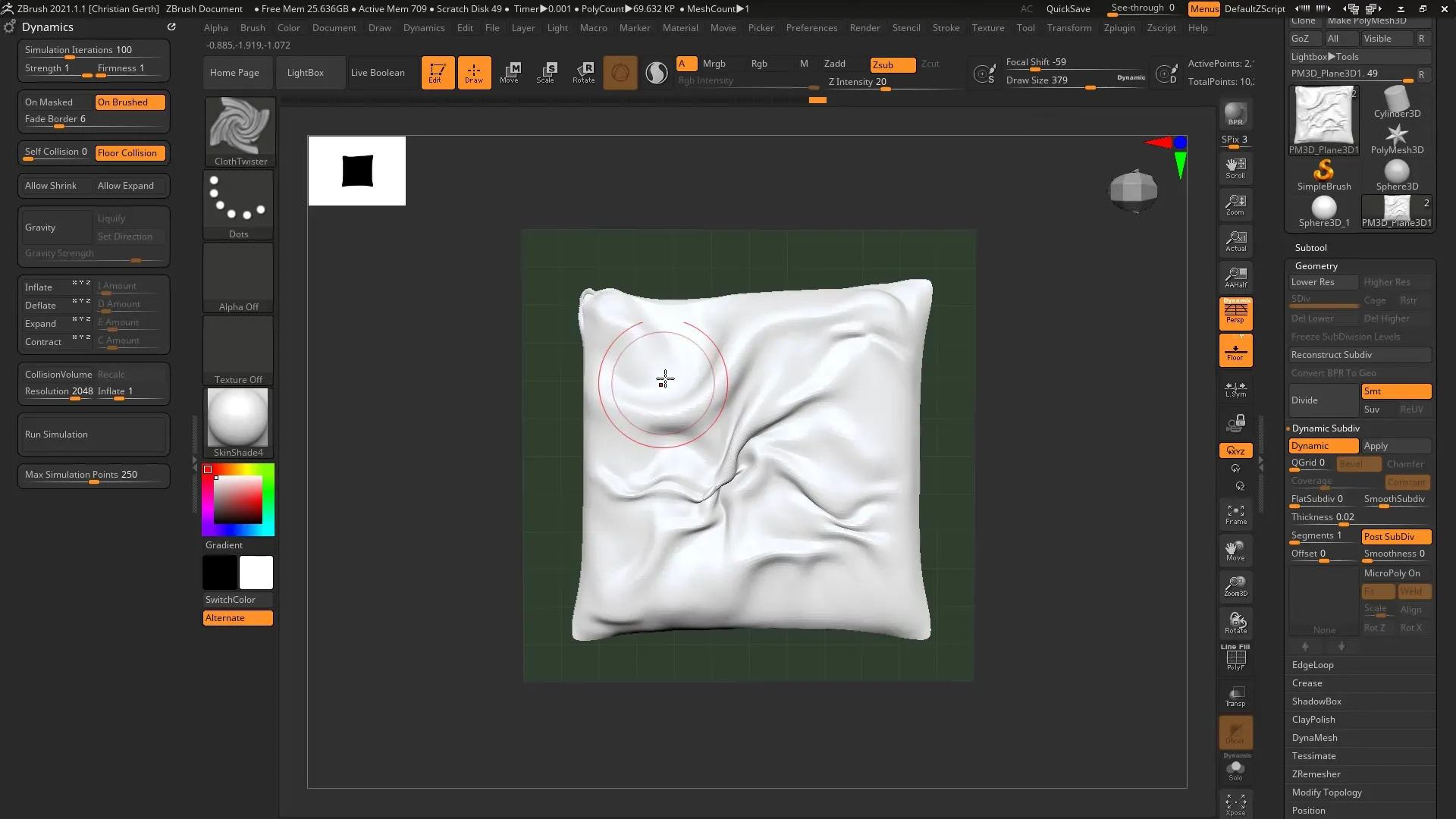The height and width of the screenshot is (819, 1456).
Task: Toggle the Allow Expand option
Action: click(130, 186)
